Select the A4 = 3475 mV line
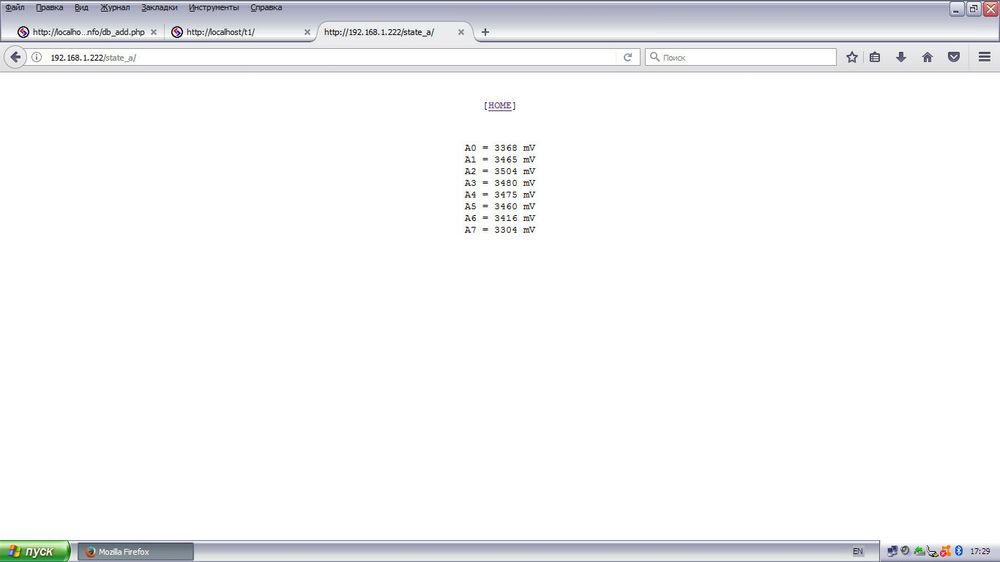Image resolution: width=1000 pixels, height=562 pixels. click(x=499, y=195)
